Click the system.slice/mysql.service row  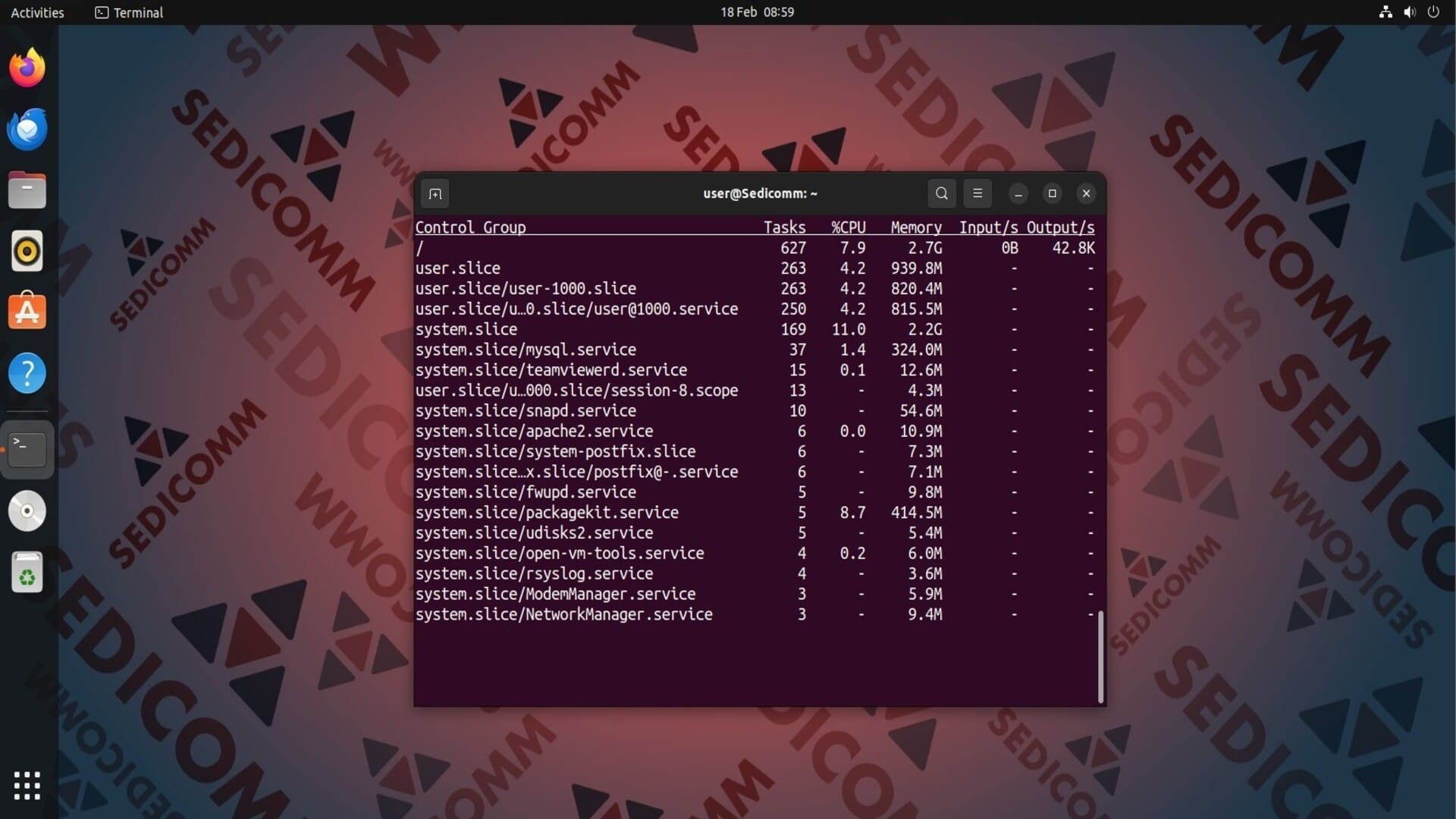[526, 350]
